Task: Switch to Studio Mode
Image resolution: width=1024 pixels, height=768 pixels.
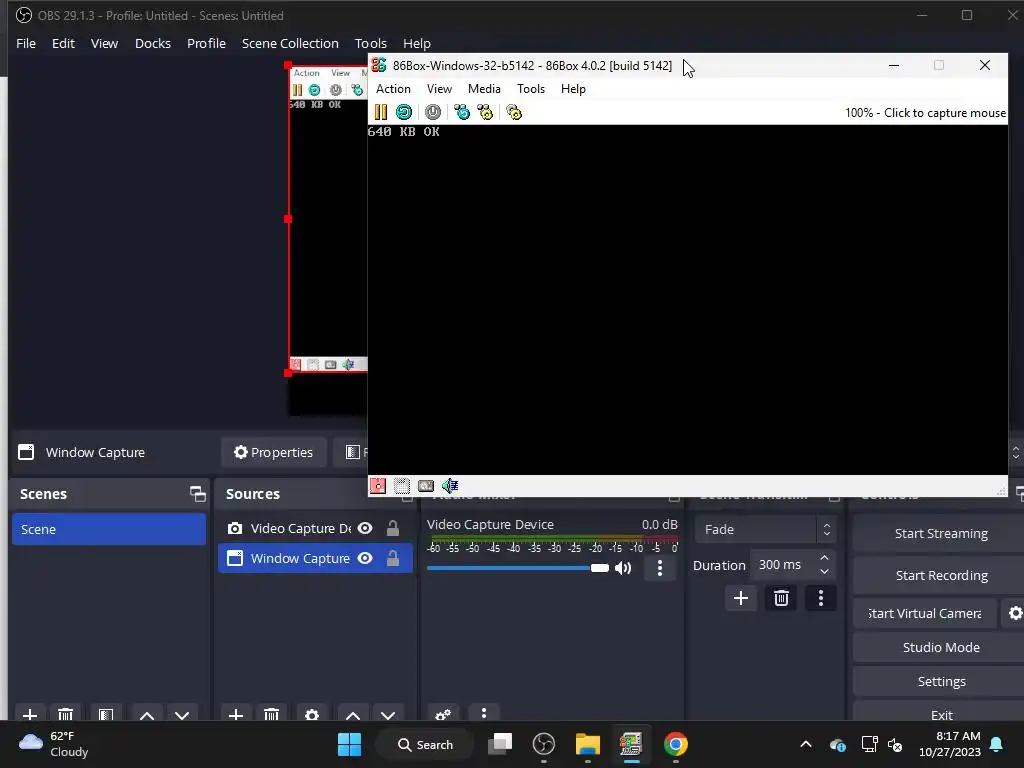Action: (x=940, y=647)
